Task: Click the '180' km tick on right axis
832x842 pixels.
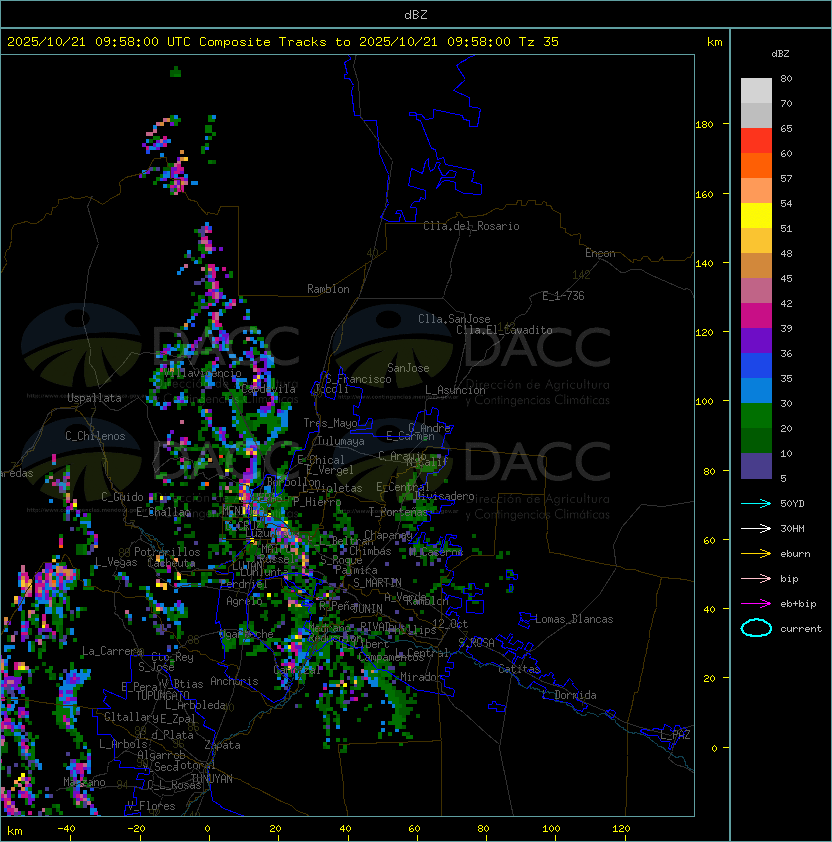Action: [704, 125]
